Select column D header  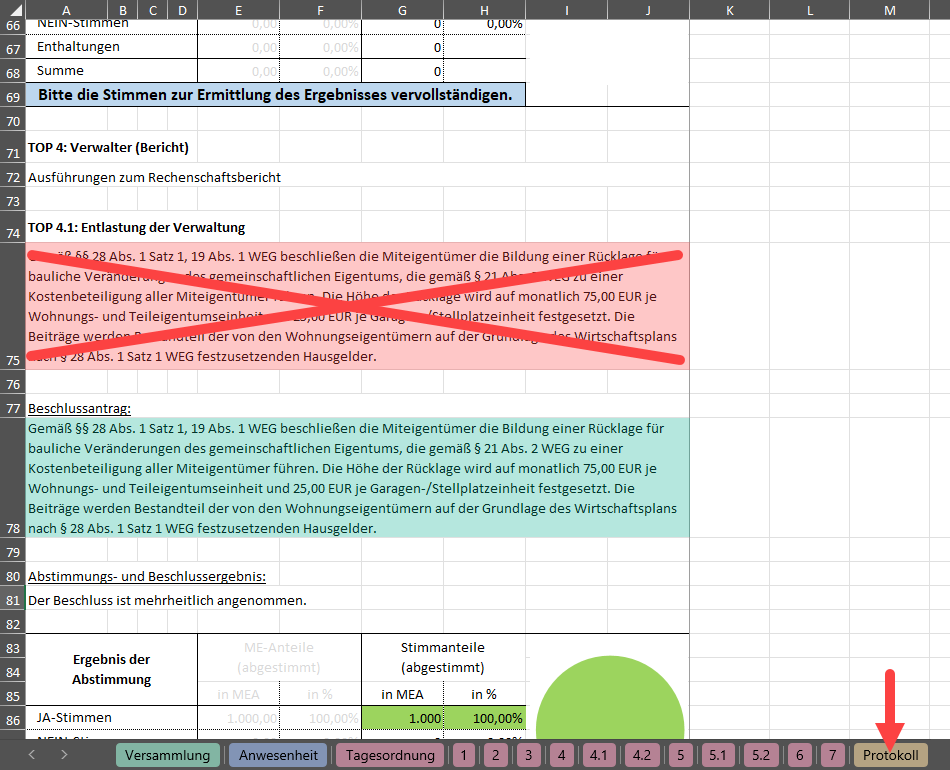coord(182,10)
